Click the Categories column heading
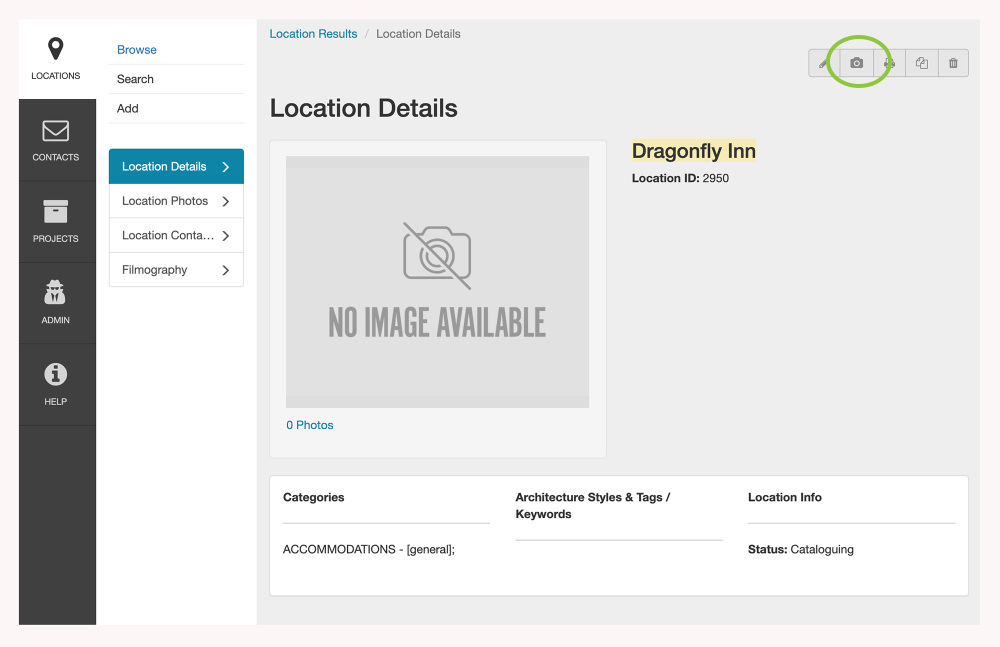This screenshot has height=647, width=1000. [314, 497]
